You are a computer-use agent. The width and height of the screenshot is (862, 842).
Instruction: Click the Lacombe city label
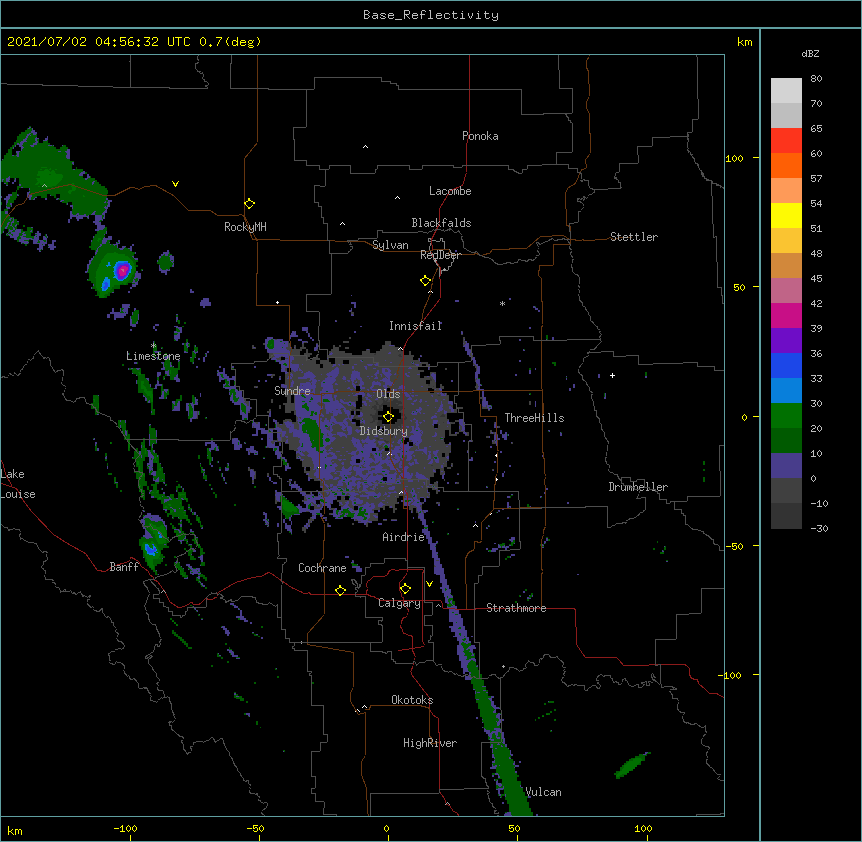tap(450, 191)
